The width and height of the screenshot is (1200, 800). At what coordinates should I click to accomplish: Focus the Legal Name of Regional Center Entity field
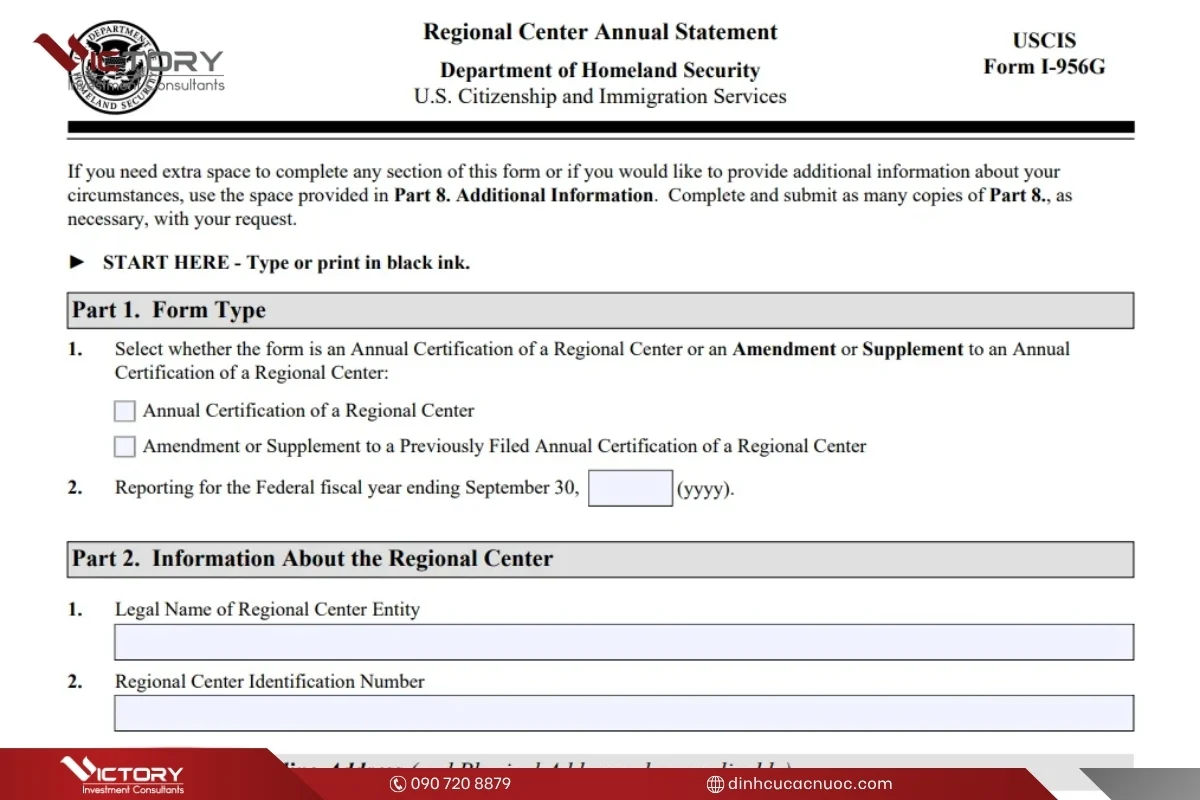[623, 642]
